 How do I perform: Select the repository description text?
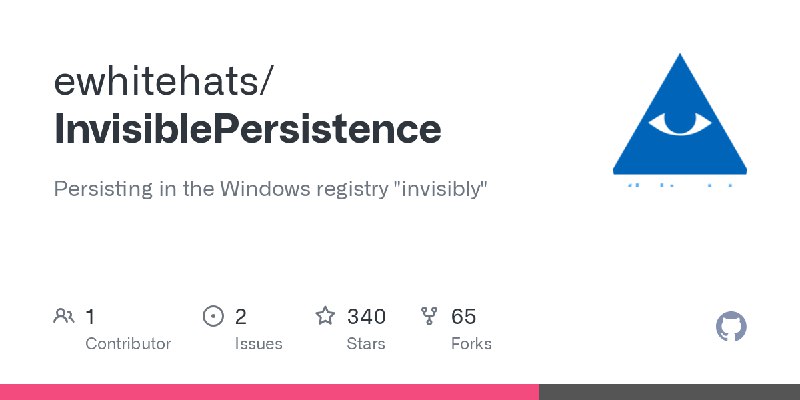tap(270, 190)
